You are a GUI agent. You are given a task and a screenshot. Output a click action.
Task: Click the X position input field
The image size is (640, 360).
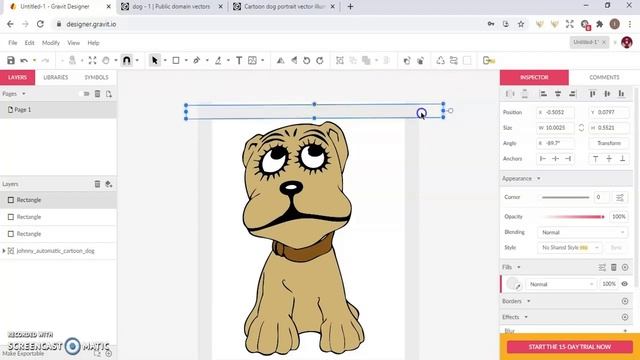pyautogui.click(x=556, y=112)
